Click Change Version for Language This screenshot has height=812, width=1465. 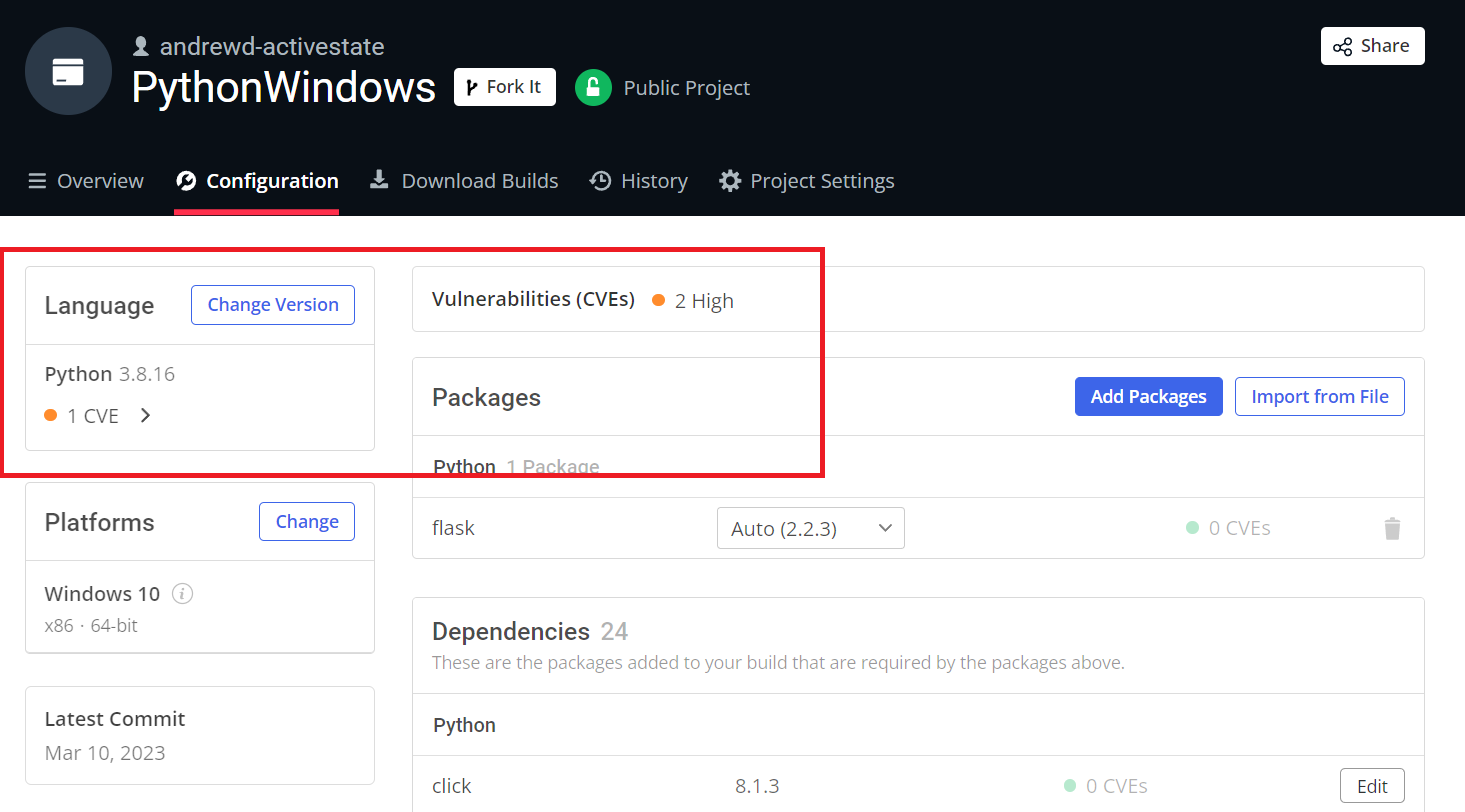(273, 305)
